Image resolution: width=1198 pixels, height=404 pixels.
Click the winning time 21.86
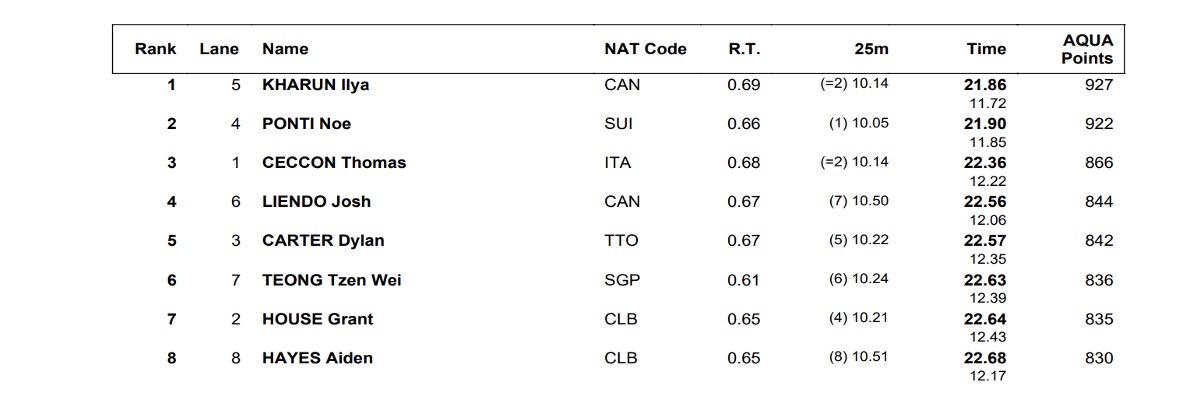pyautogui.click(x=985, y=85)
